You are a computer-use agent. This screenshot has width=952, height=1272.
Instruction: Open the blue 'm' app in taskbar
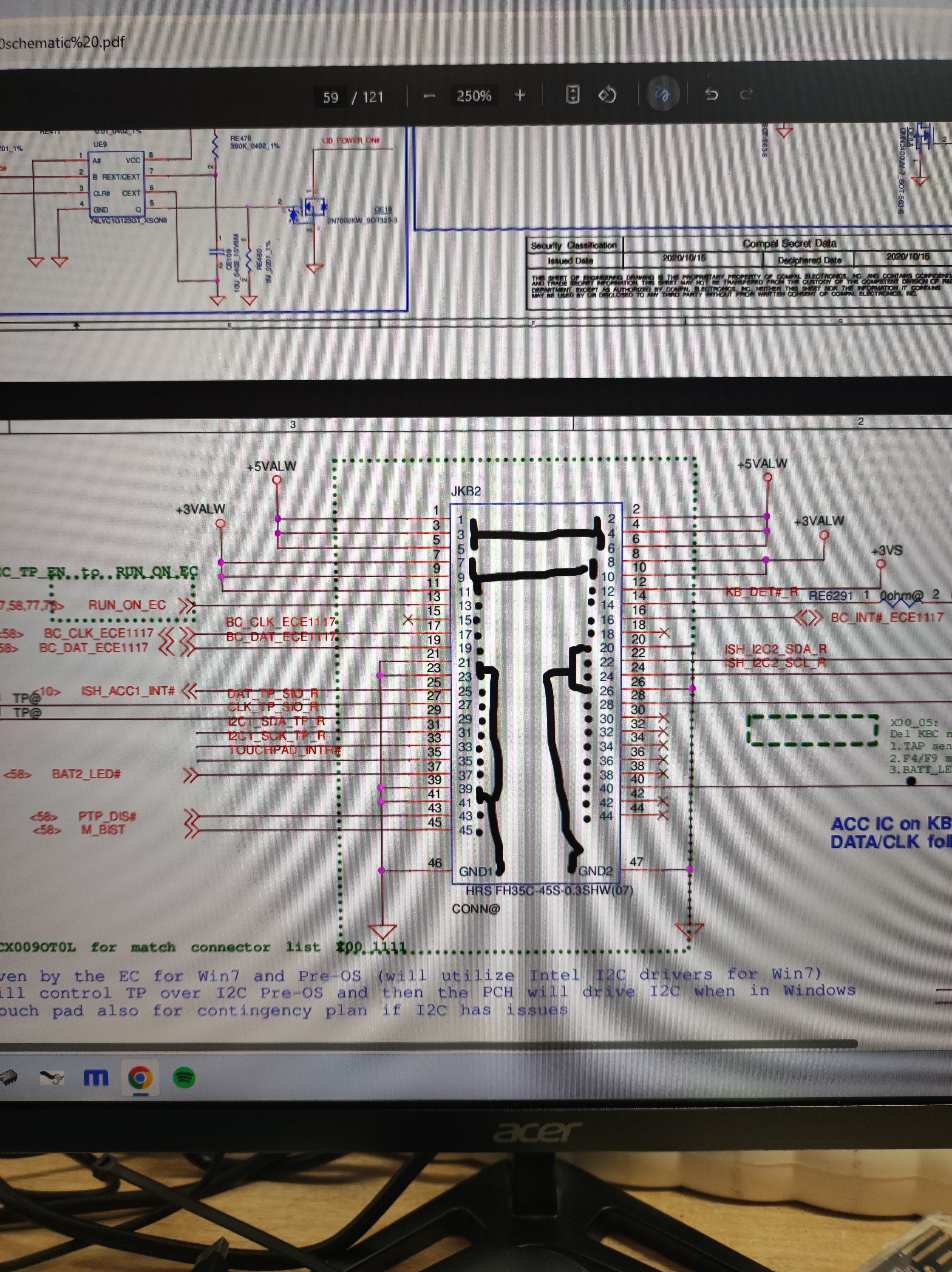coord(95,1078)
